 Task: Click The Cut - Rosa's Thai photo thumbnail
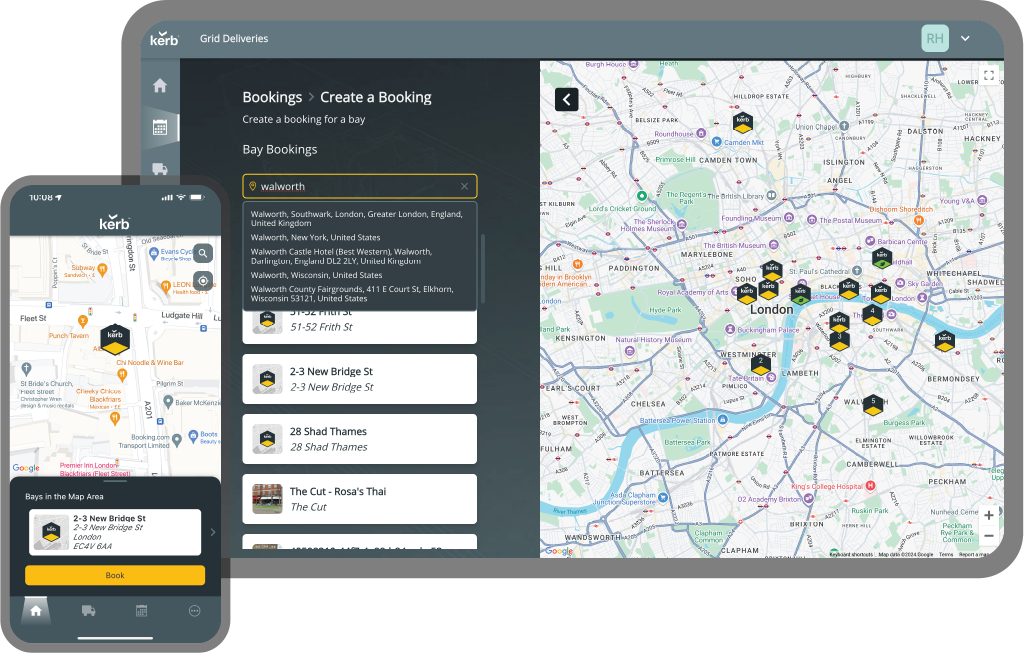point(267,499)
